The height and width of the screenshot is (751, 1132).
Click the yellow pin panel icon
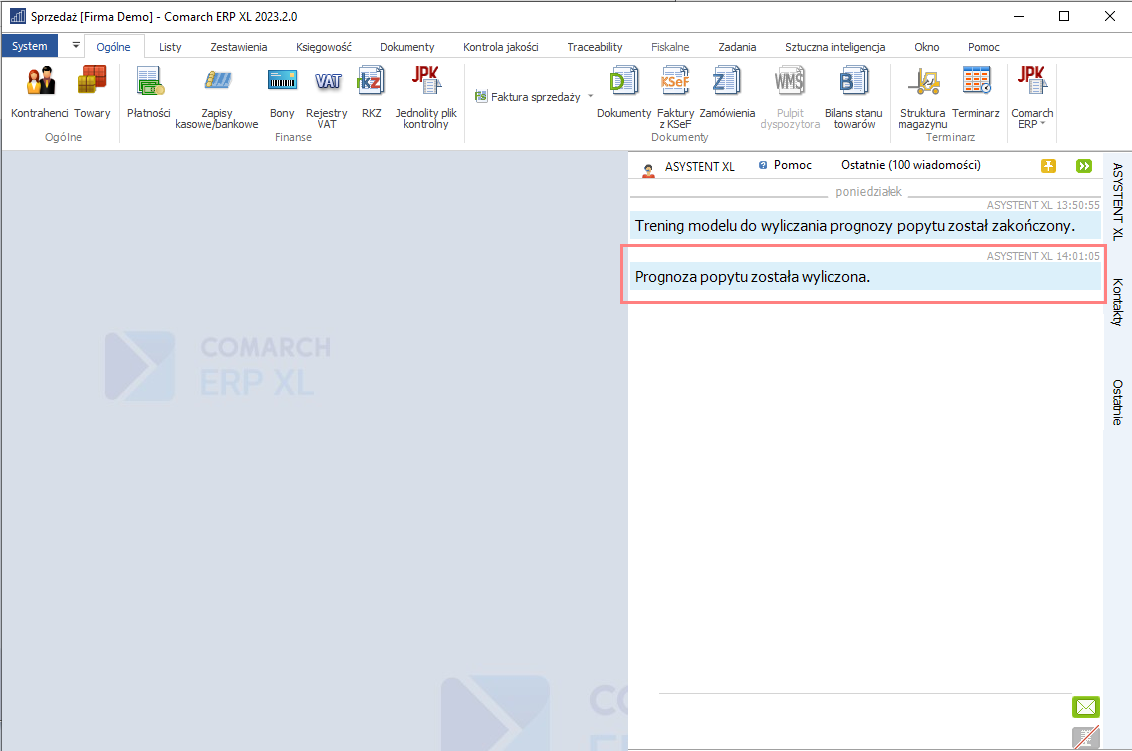(1048, 166)
